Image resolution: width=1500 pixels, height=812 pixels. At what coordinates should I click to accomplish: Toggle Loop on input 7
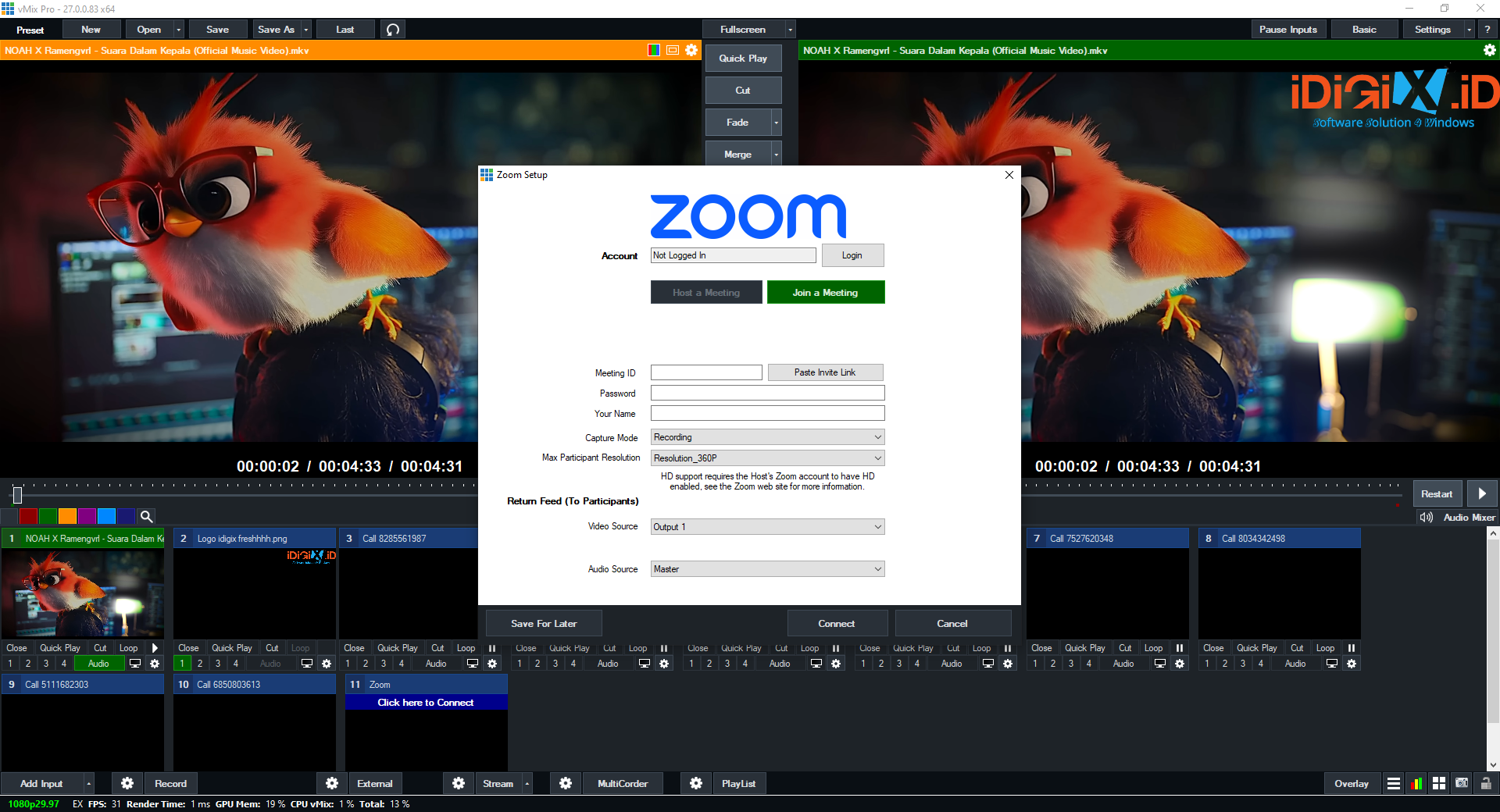[1153, 648]
